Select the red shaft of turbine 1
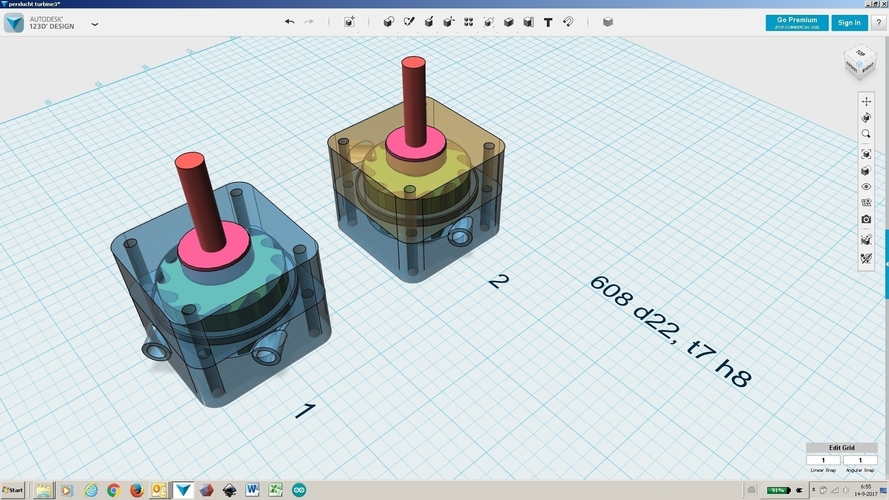Image resolution: width=889 pixels, height=500 pixels. click(x=201, y=203)
